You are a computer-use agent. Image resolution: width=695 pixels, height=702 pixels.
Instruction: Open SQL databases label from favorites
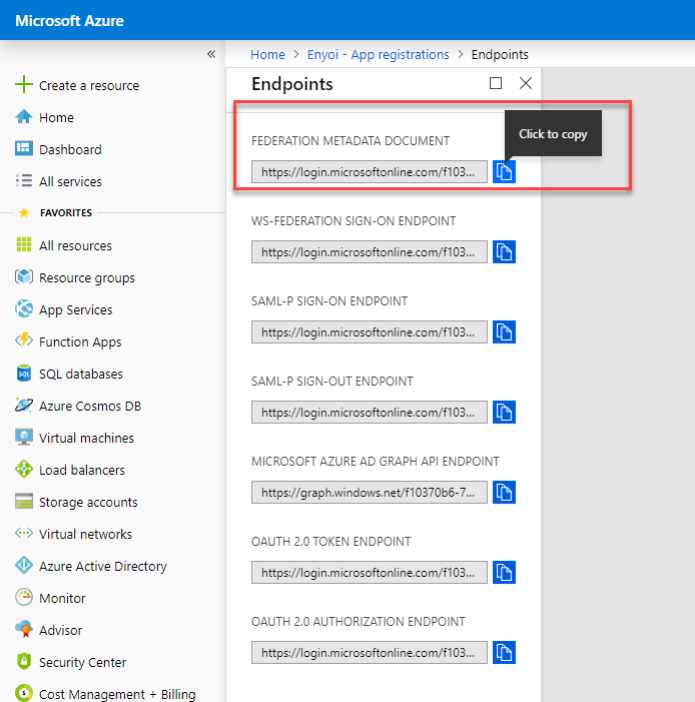(x=81, y=374)
